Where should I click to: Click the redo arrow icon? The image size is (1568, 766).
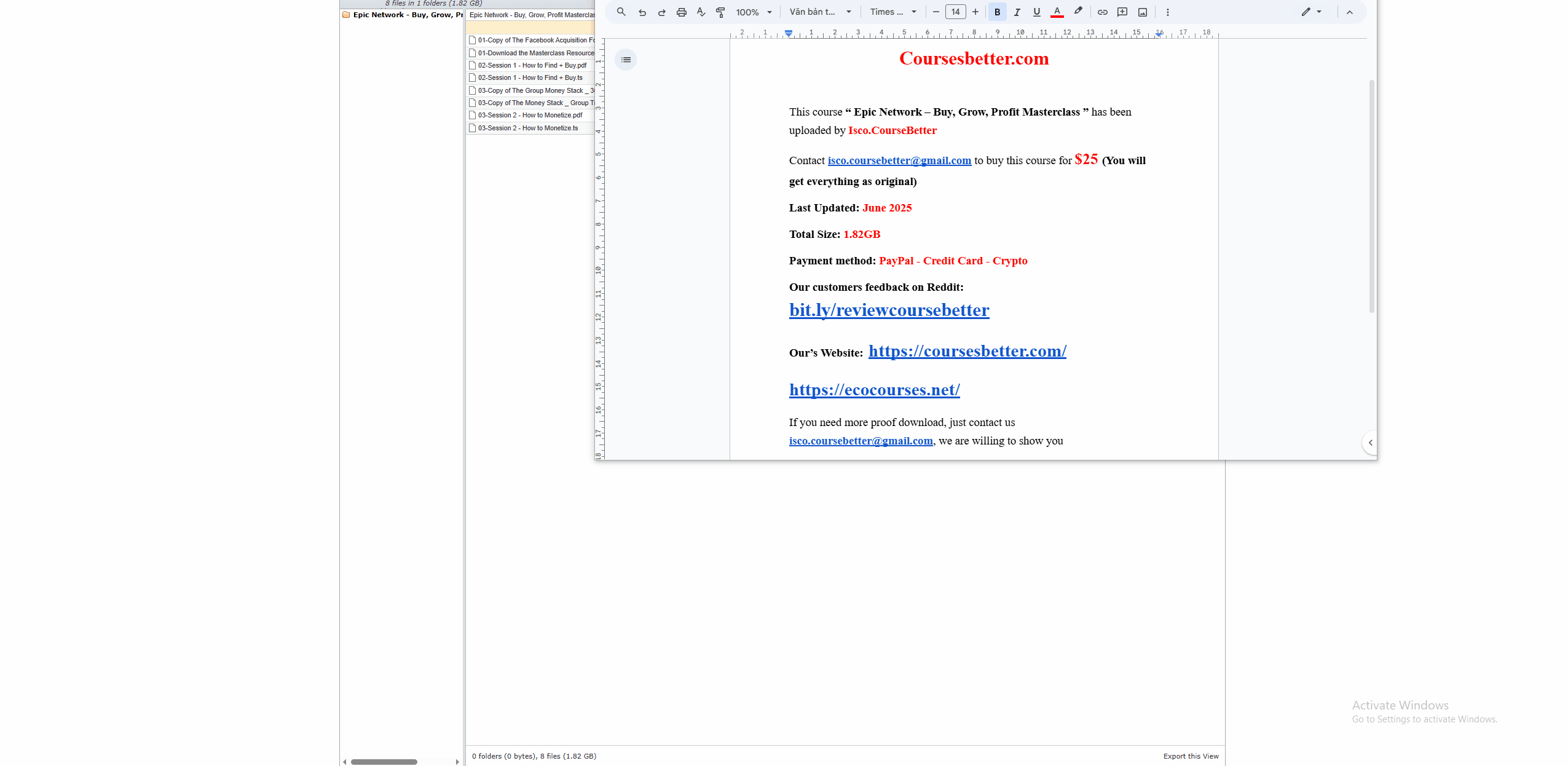[661, 12]
